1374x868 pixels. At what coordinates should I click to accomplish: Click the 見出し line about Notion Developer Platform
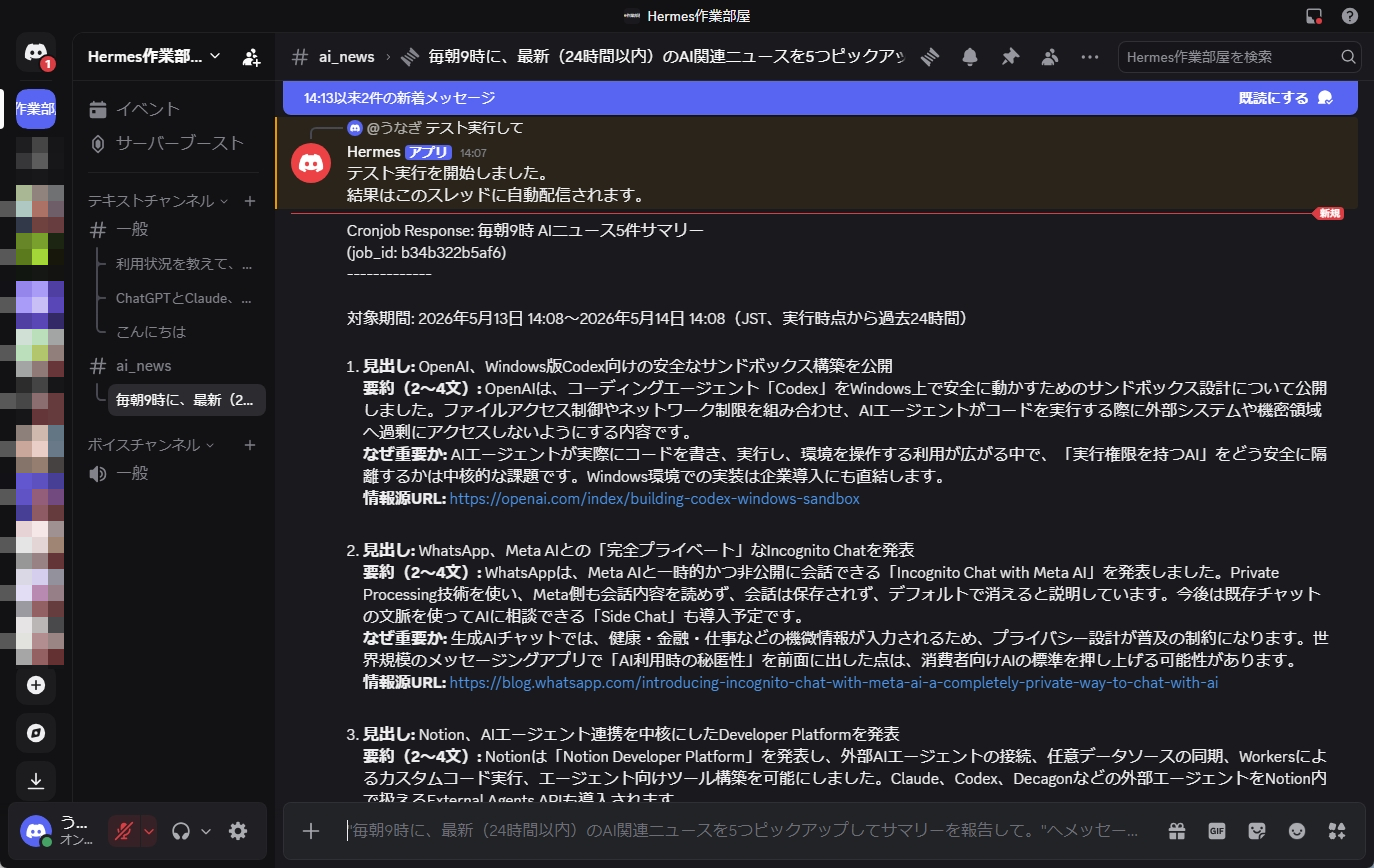click(x=631, y=734)
